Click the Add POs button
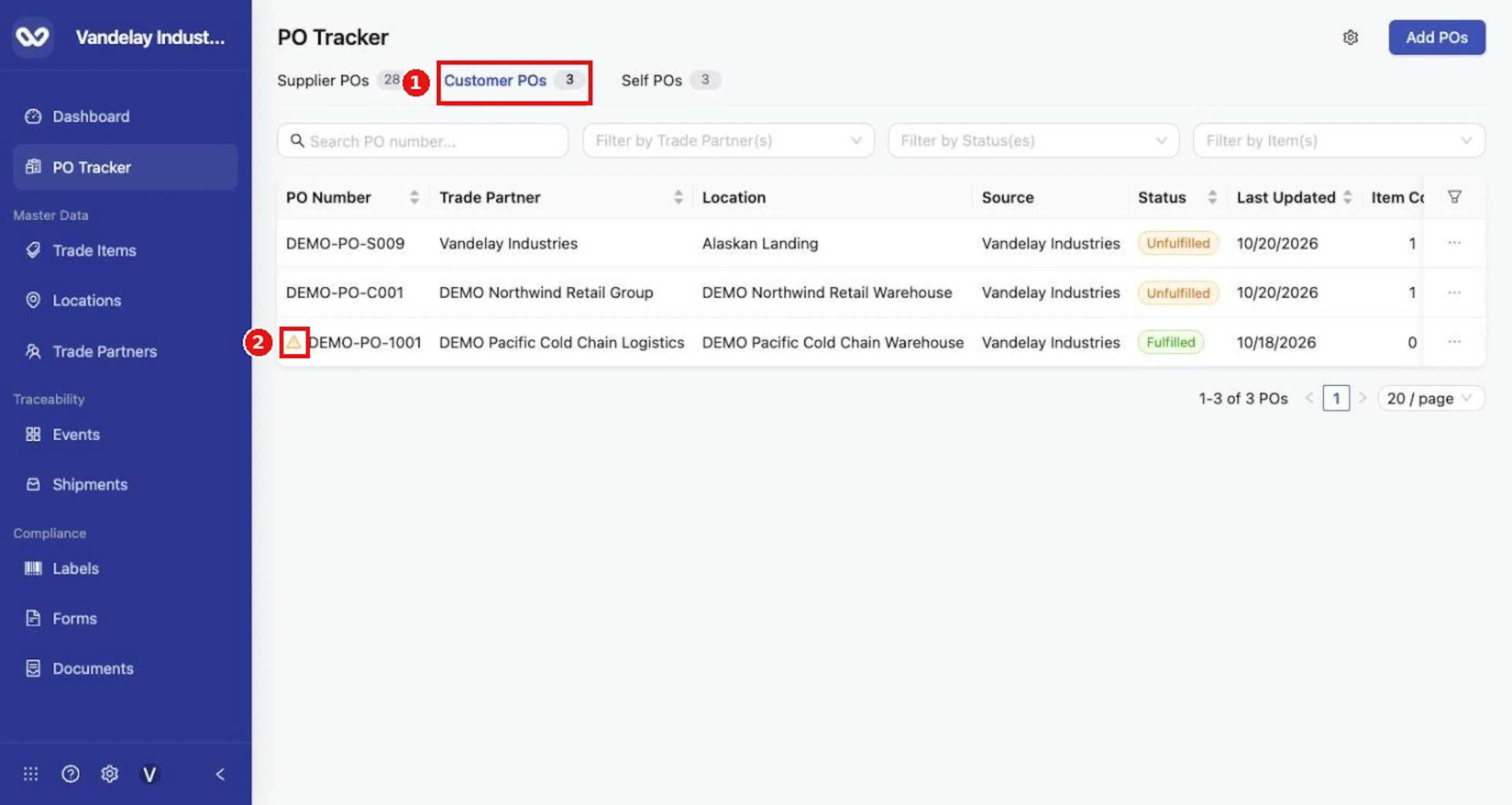This screenshot has width=1512, height=805. (1437, 37)
